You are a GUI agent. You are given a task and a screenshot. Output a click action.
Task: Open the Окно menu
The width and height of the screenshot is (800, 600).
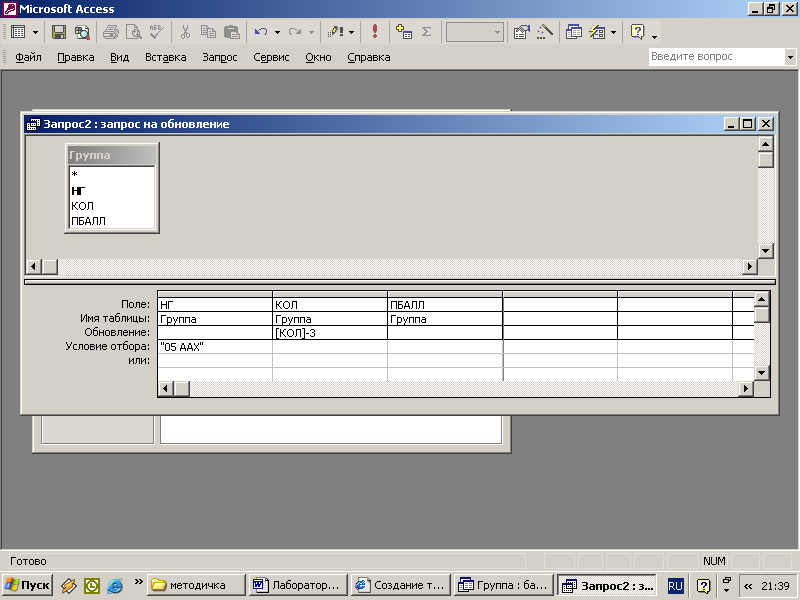[x=318, y=57]
